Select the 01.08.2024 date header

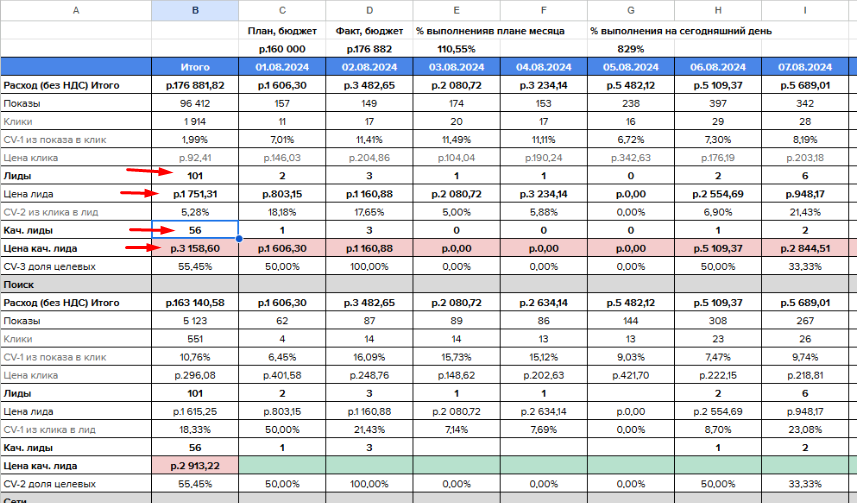(x=282, y=67)
